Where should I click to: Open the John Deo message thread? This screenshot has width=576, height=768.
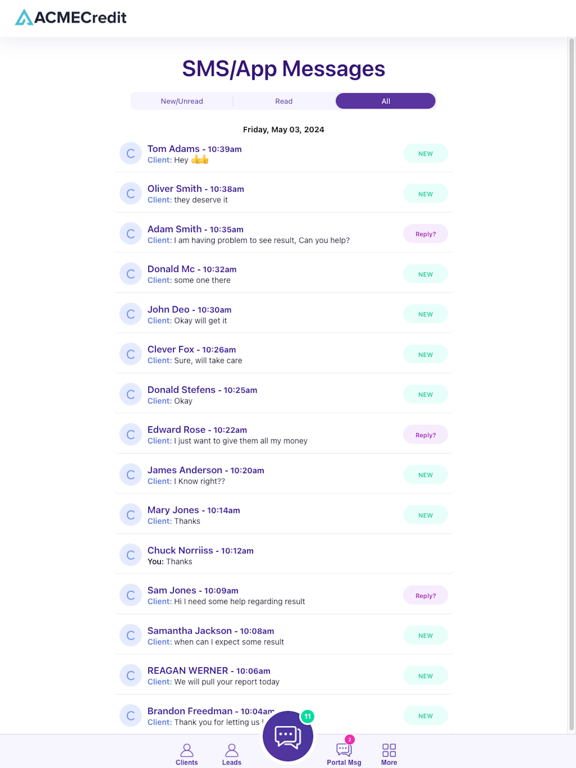coord(284,314)
